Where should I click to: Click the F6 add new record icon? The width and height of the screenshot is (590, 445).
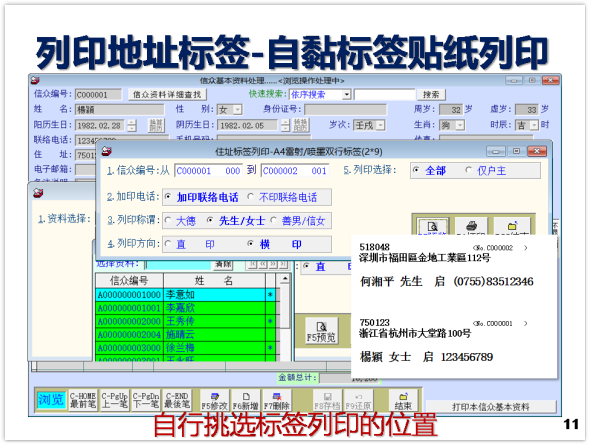[x=245, y=400]
